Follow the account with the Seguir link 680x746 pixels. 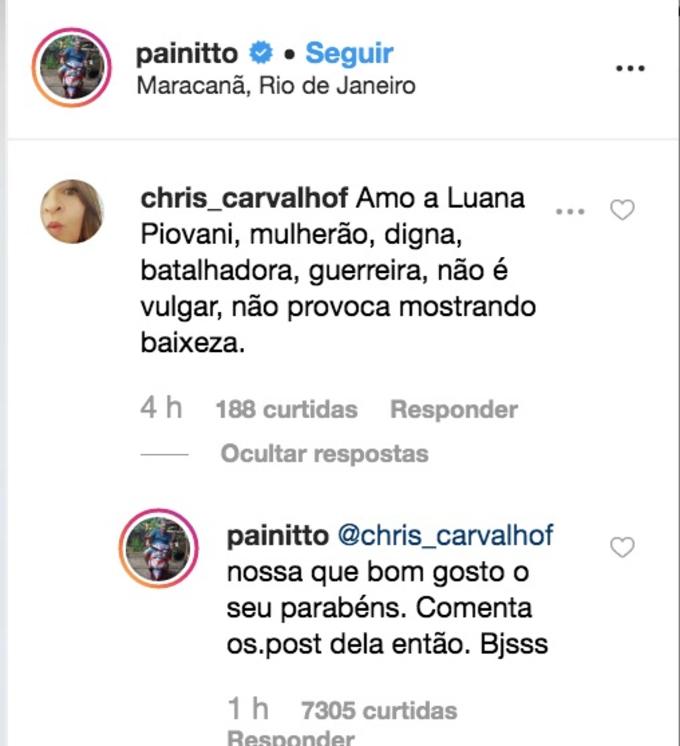(349, 53)
